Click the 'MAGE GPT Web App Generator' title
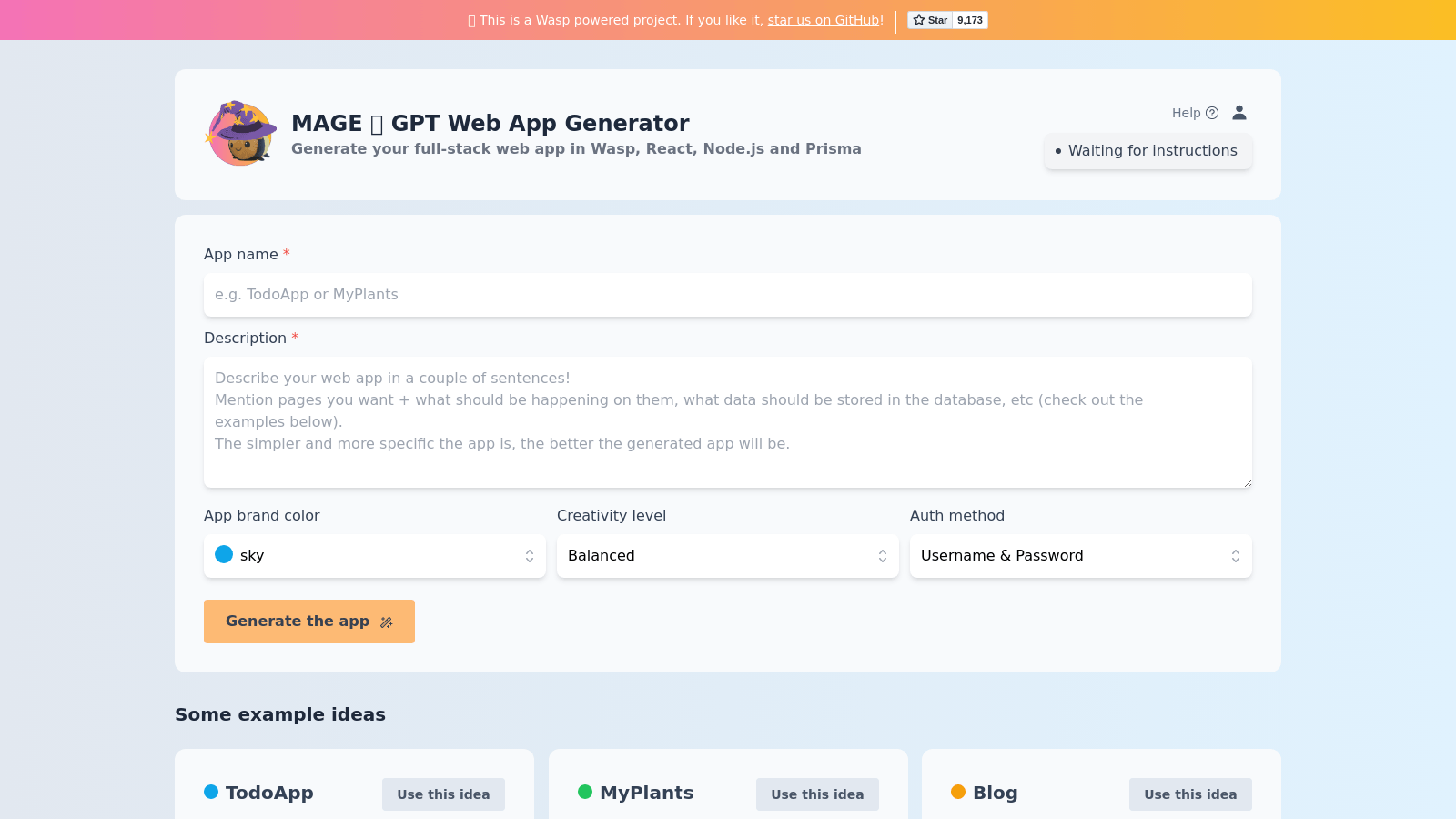Viewport: 1456px width, 819px height. point(490,123)
